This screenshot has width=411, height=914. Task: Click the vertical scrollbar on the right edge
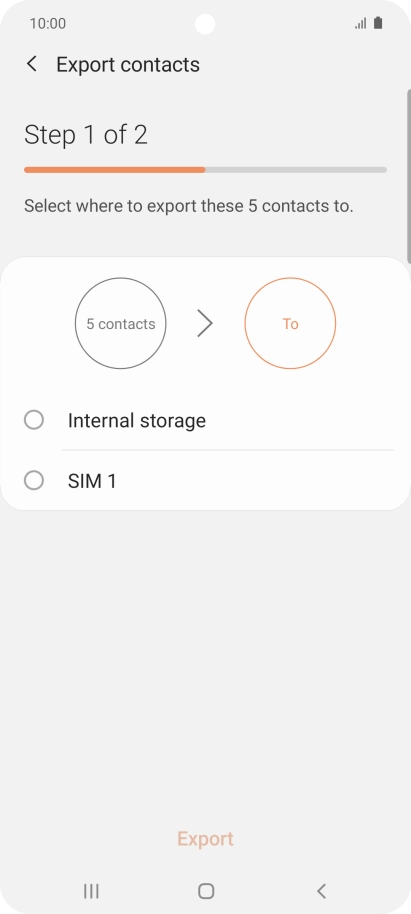click(x=409, y=176)
